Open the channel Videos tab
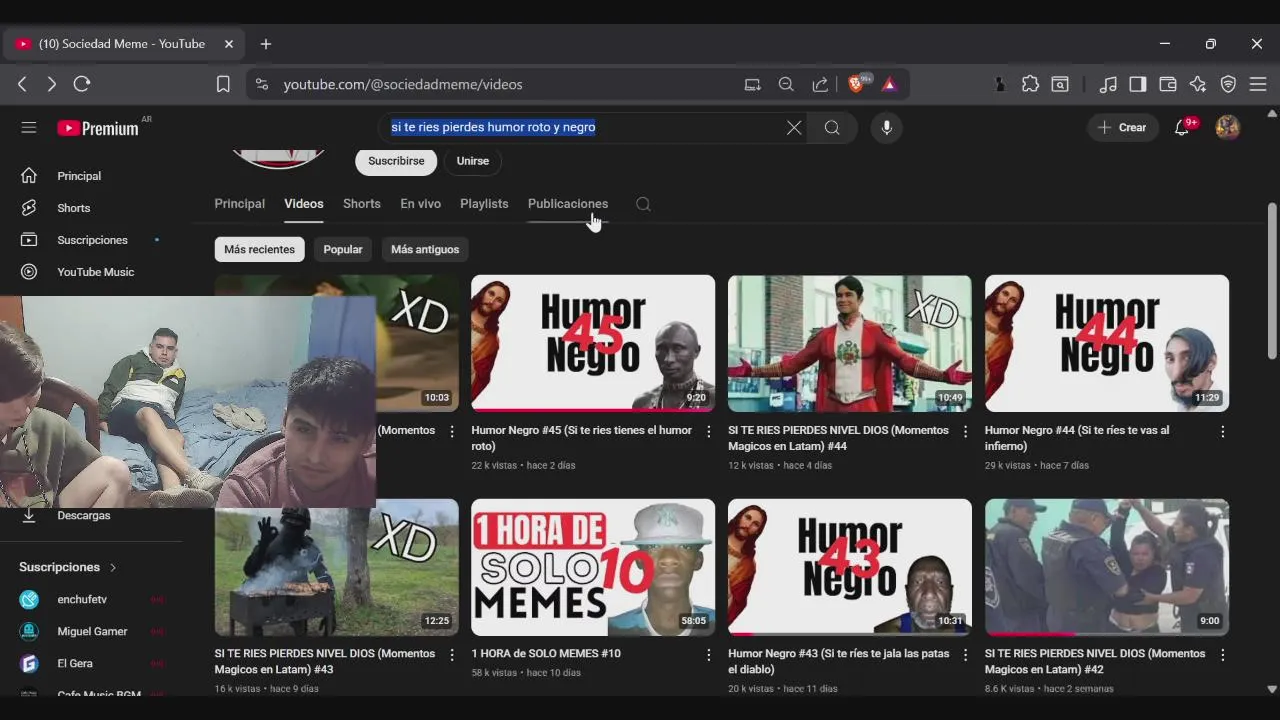 coord(303,204)
